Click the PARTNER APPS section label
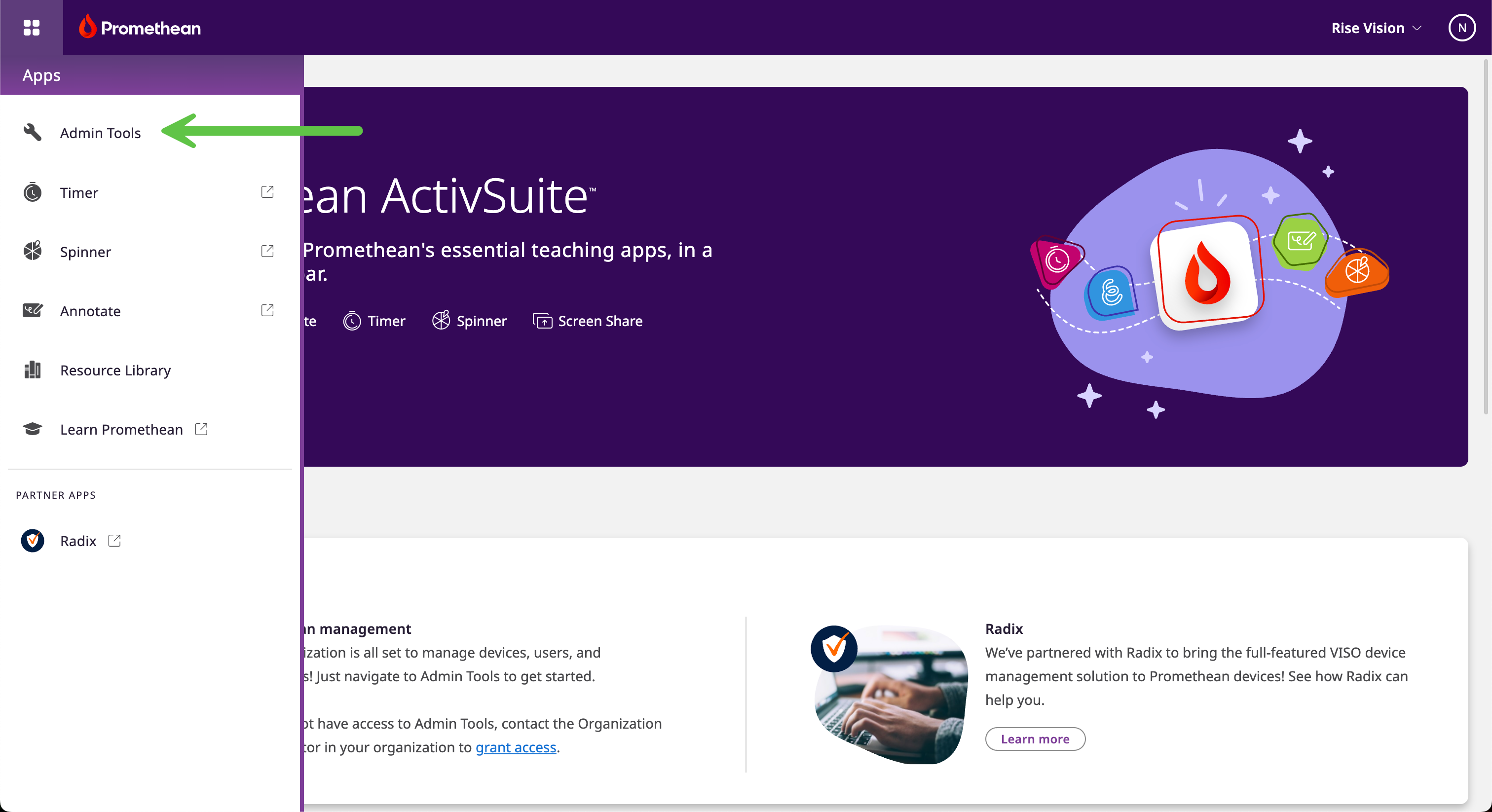Screen dimensions: 1492x812 (x=56, y=495)
